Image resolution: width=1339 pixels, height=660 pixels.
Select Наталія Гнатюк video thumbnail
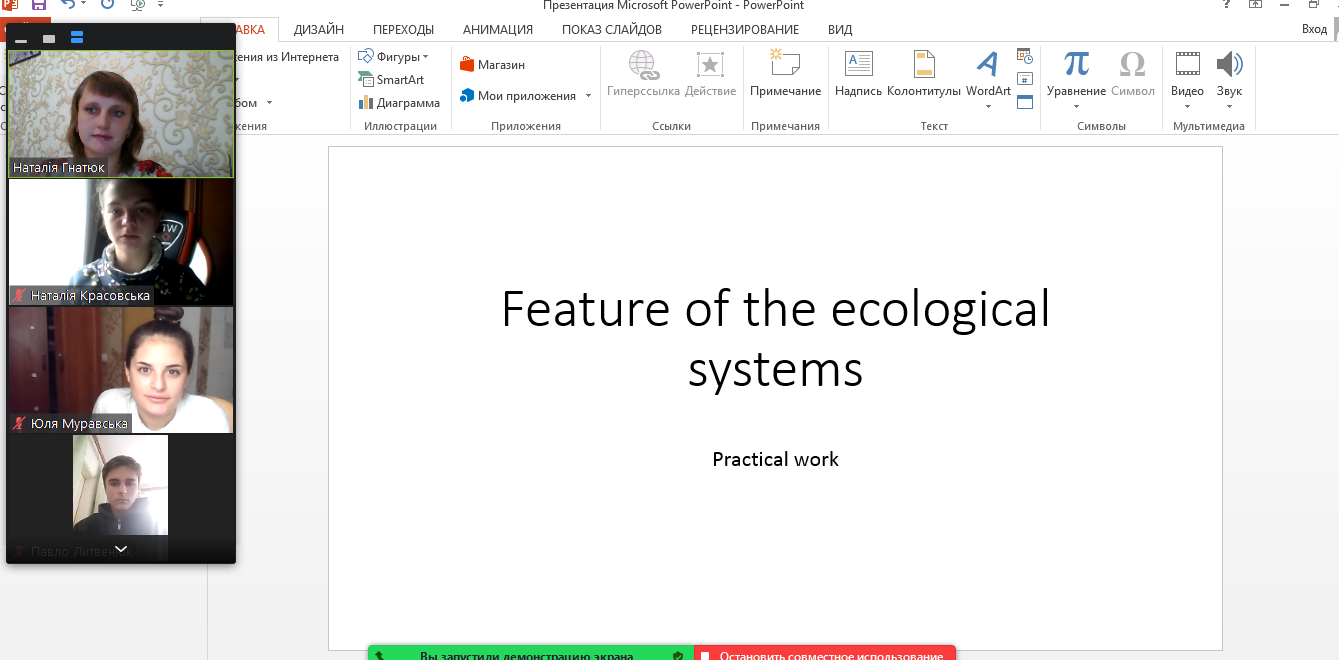pyautogui.click(x=121, y=114)
